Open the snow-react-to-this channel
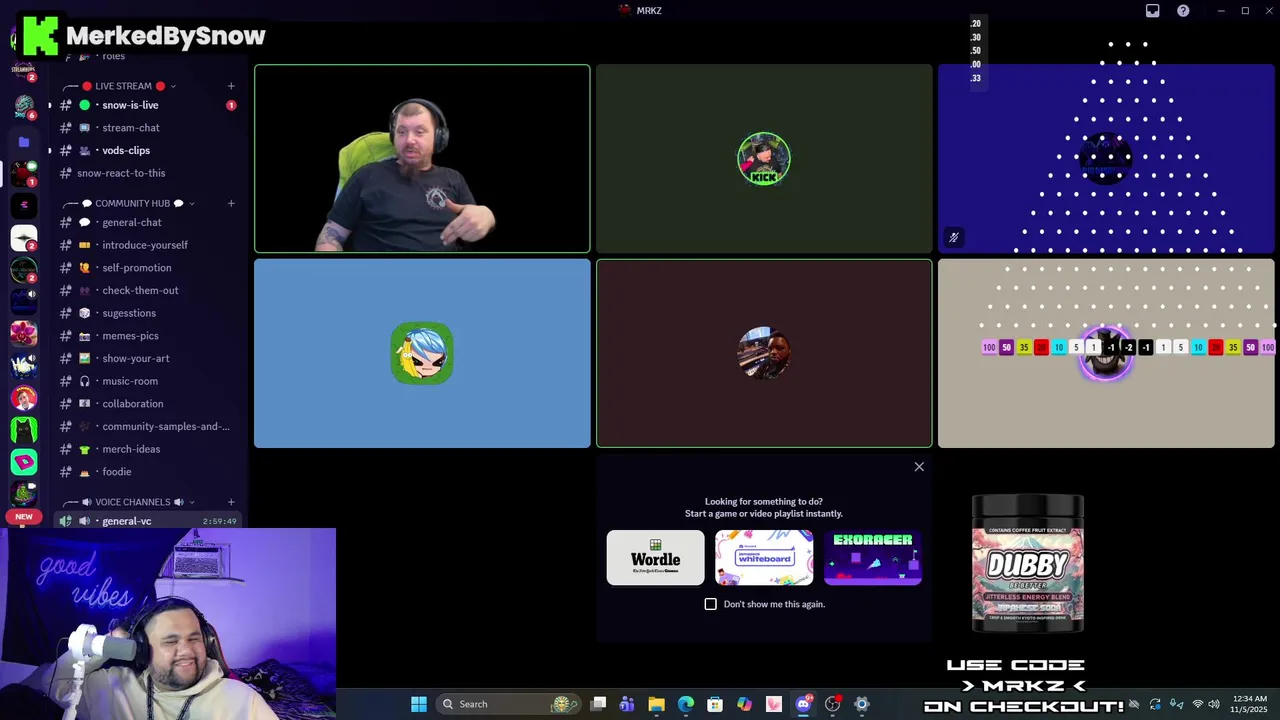 147,173
